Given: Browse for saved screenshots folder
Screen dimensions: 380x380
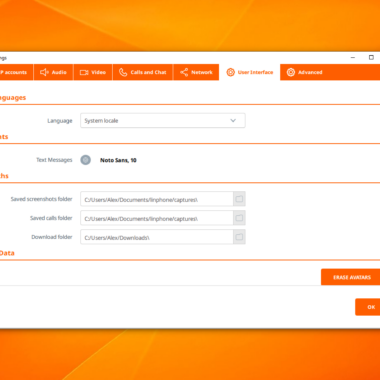Looking at the screenshot, I should tap(239, 199).
